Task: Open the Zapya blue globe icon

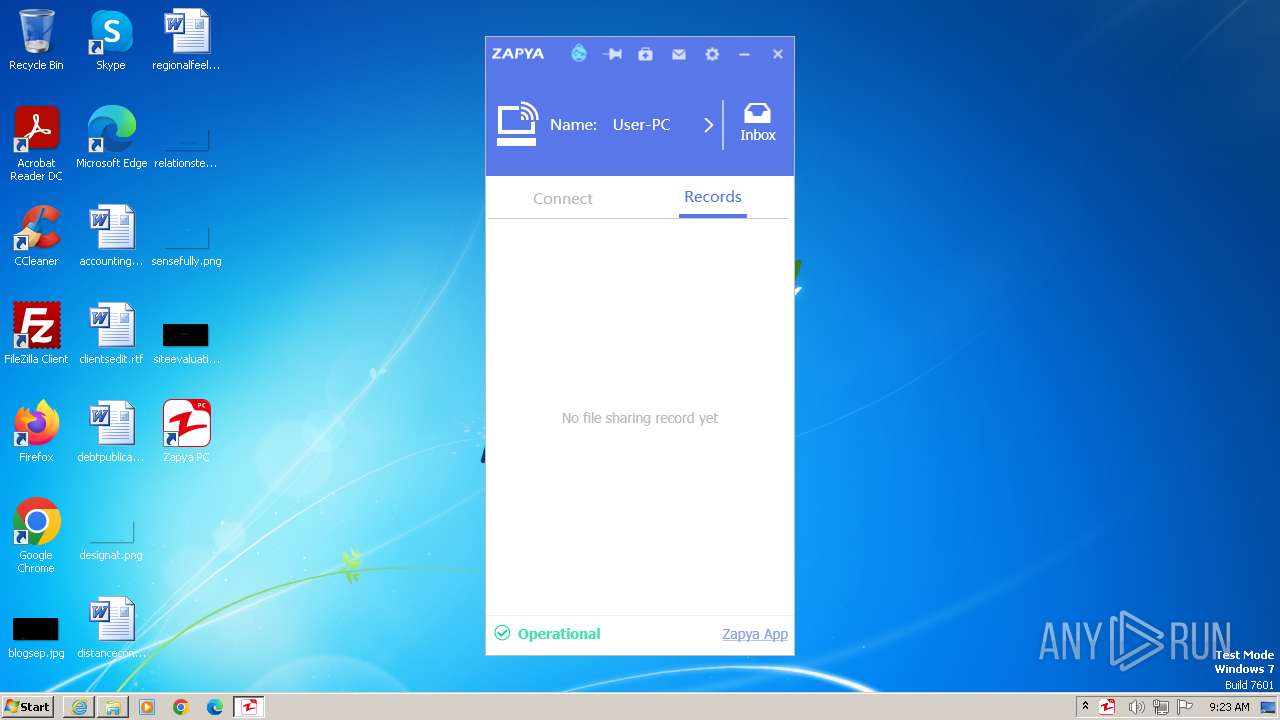Action: point(579,54)
